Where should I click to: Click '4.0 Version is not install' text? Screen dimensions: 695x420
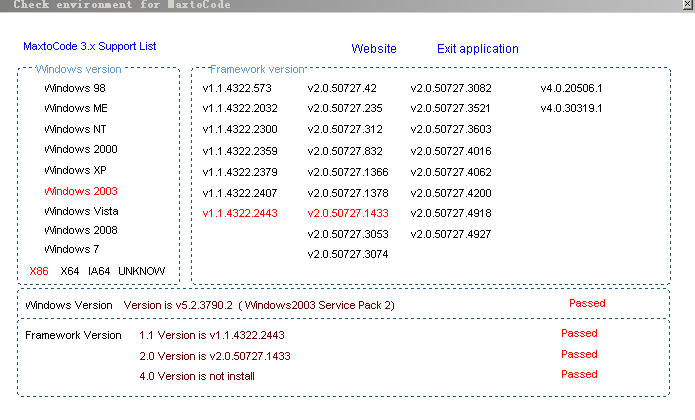tap(197, 376)
